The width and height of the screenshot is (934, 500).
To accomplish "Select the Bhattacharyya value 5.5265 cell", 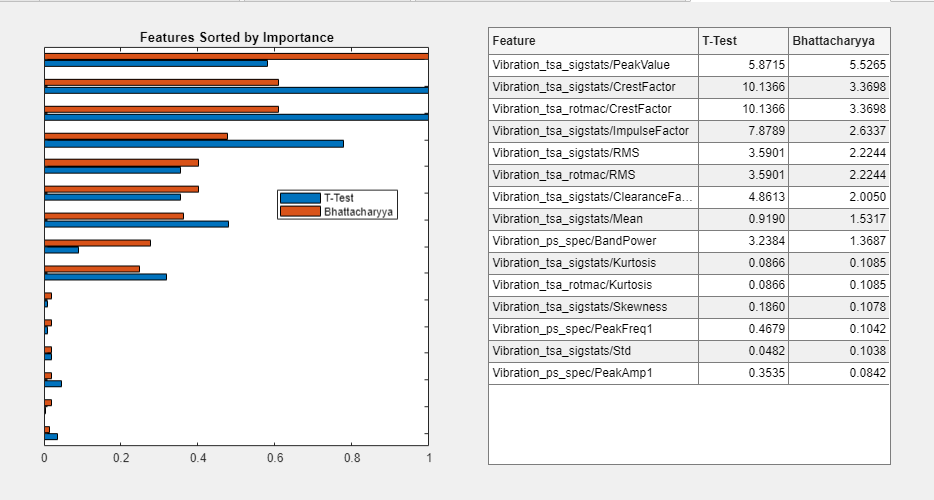I will 838,64.
